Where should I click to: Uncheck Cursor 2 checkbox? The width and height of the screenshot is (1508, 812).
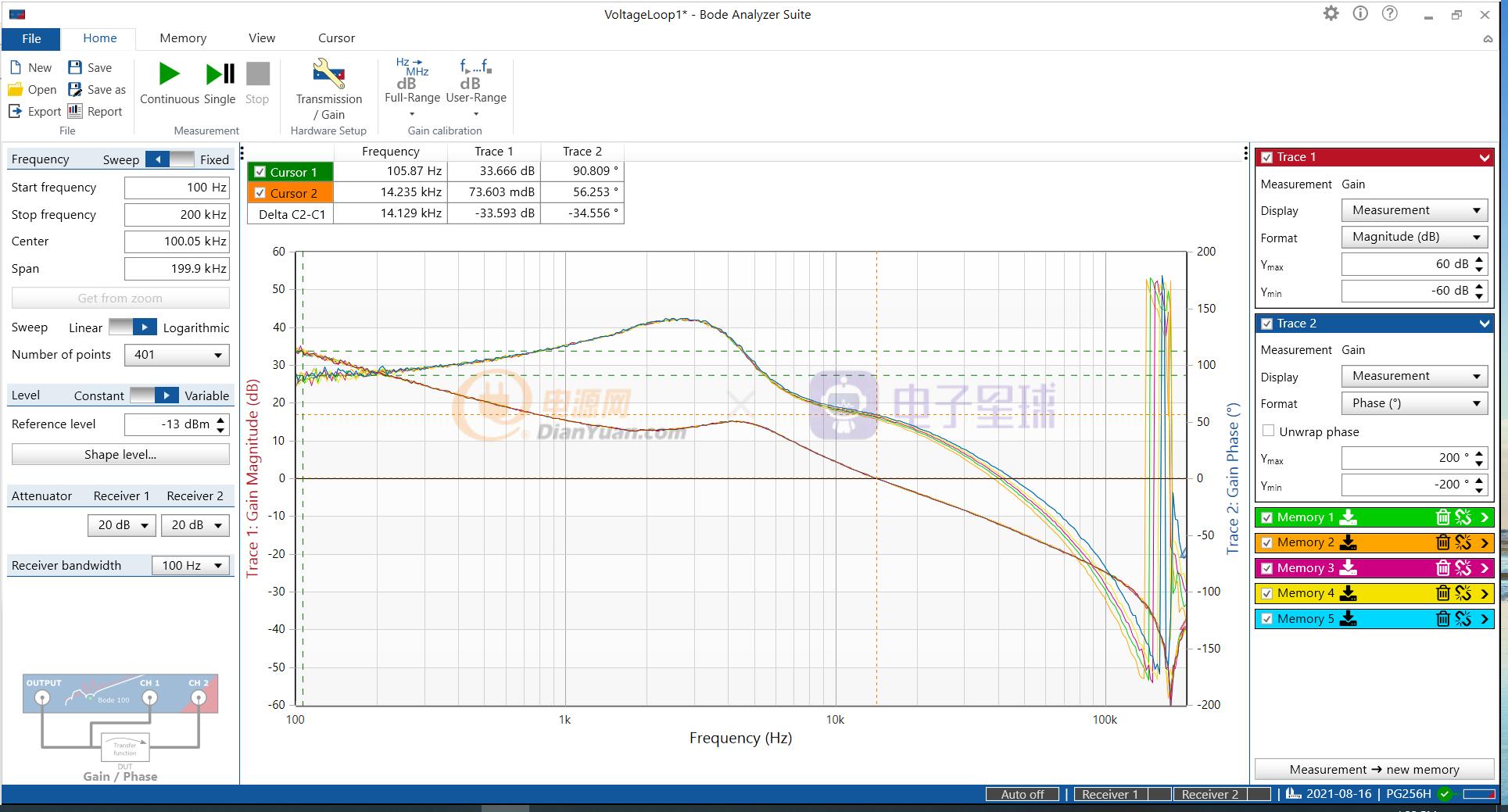click(260, 193)
